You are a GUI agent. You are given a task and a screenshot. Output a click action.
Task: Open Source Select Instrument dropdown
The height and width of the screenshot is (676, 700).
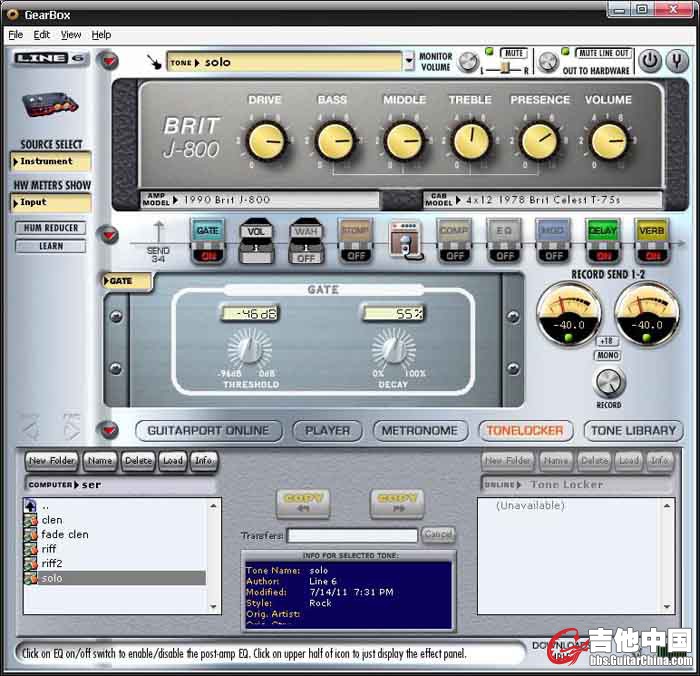click(51, 161)
